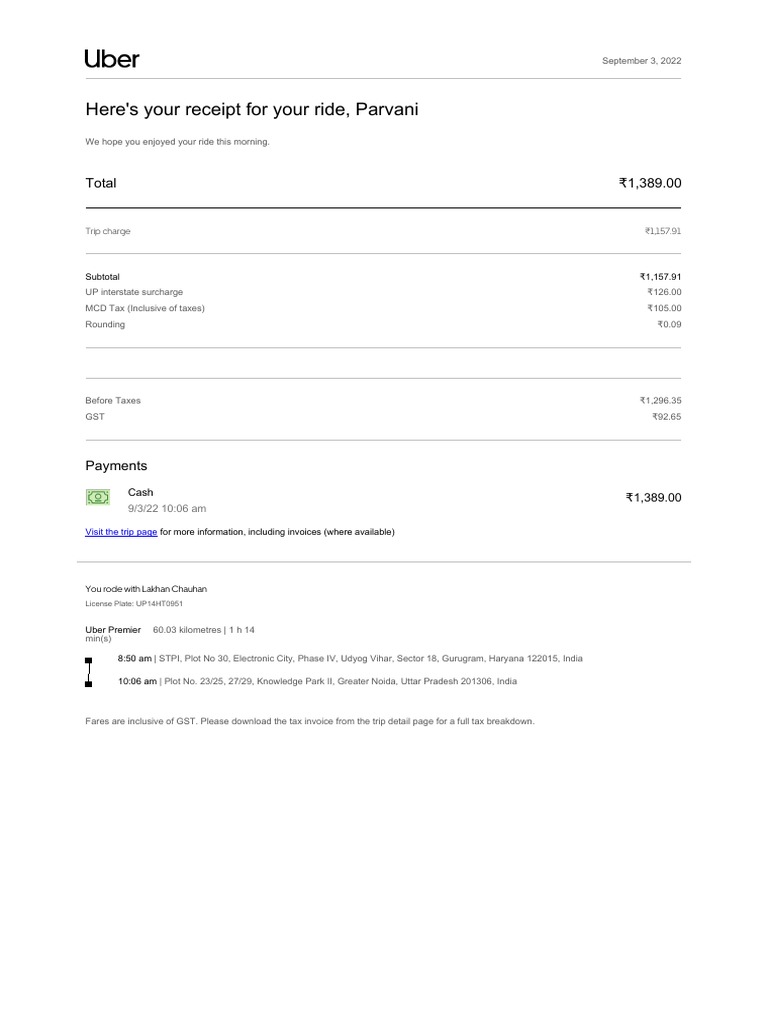Click the green cash payment icon
Screen dimensions: 768x1024
(x=97, y=497)
